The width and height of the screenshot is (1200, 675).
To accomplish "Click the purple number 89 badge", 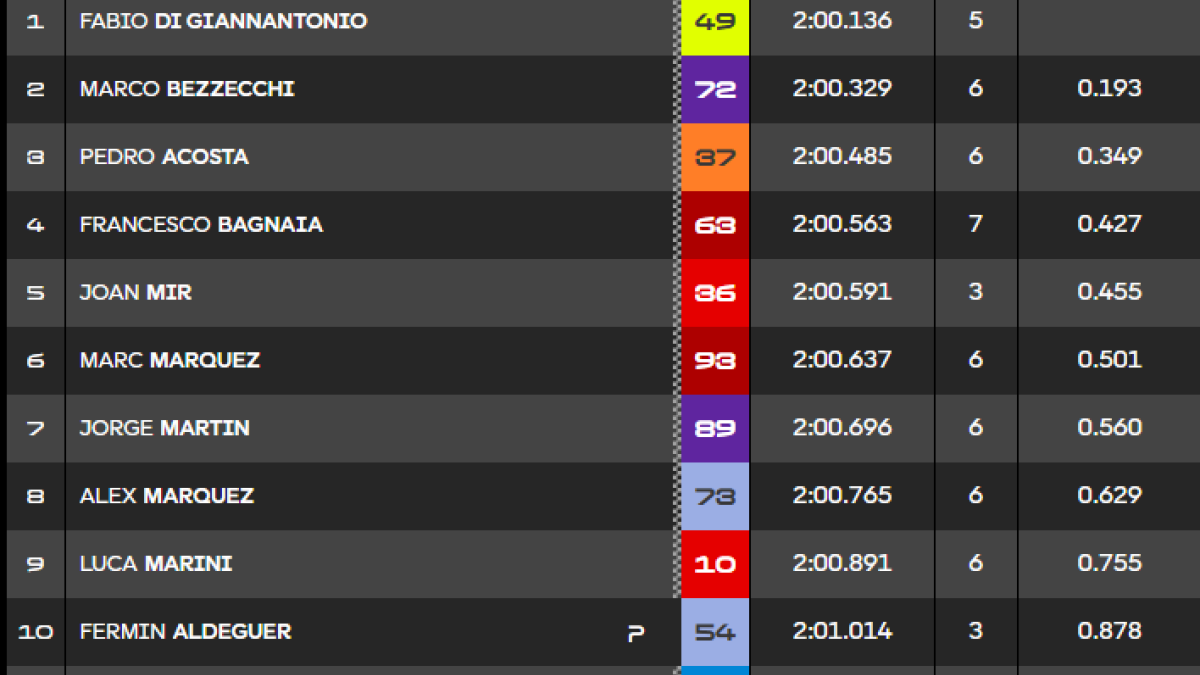I will pyautogui.click(x=715, y=428).
